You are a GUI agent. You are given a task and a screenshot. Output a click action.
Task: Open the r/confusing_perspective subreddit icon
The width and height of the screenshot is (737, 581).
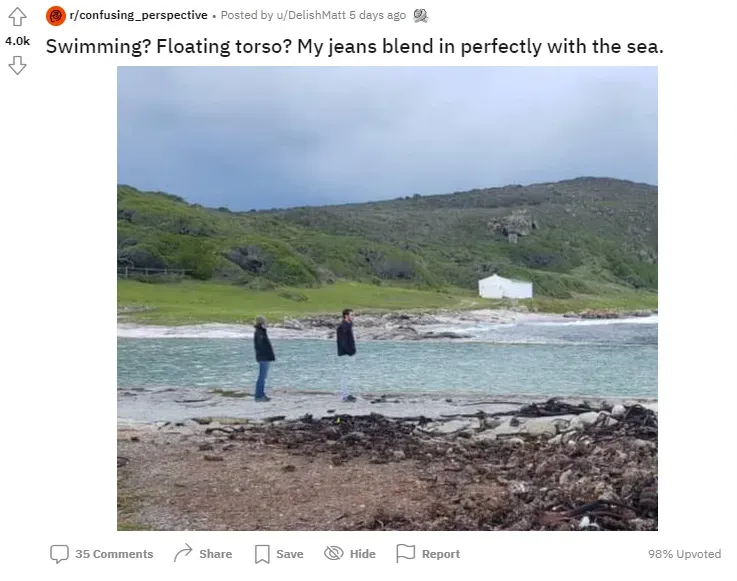pos(56,16)
